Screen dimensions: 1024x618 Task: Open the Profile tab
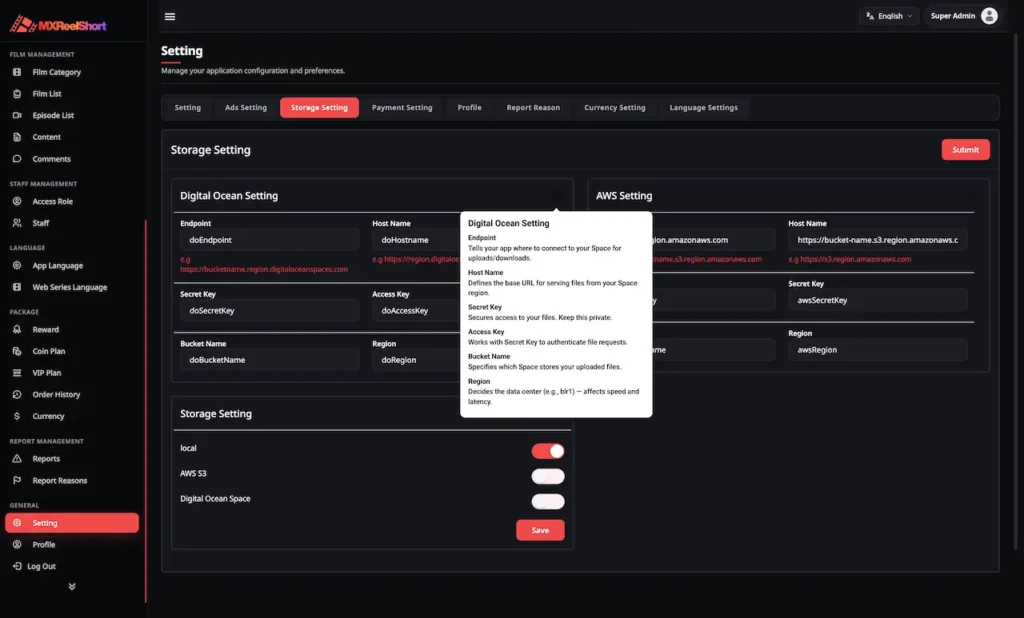coord(469,107)
